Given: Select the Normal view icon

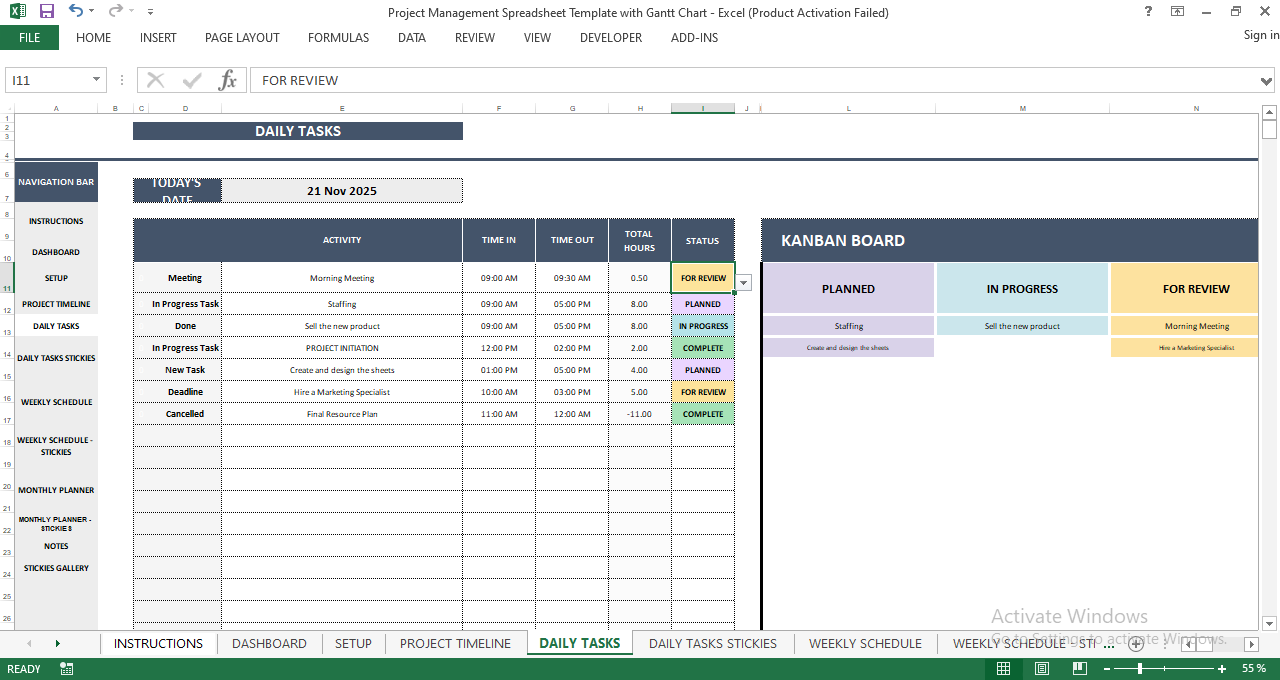Looking at the screenshot, I should point(1003,668).
